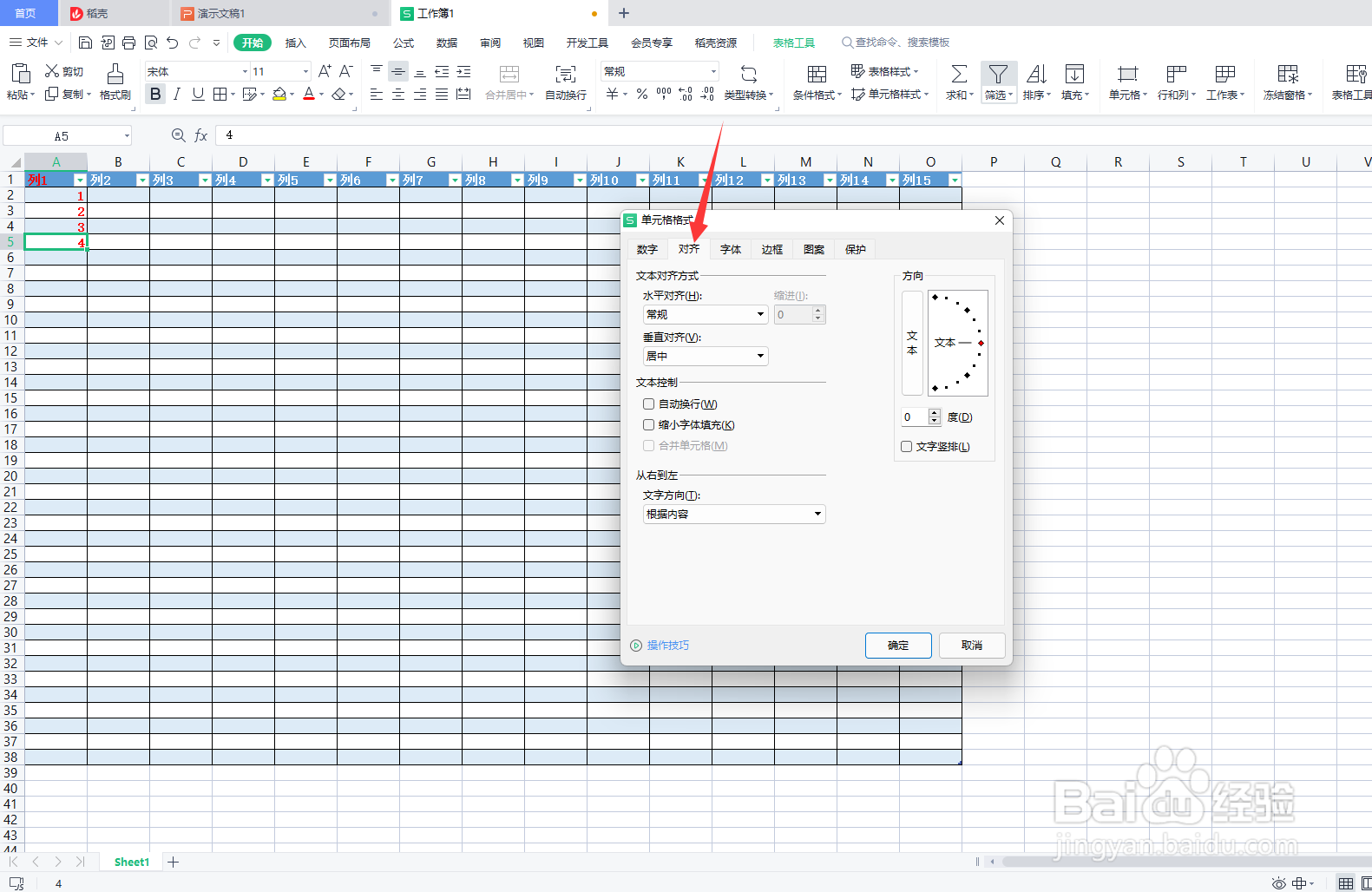Toggle Italic text formatting
This screenshot has width=1372, height=892.
177,94
